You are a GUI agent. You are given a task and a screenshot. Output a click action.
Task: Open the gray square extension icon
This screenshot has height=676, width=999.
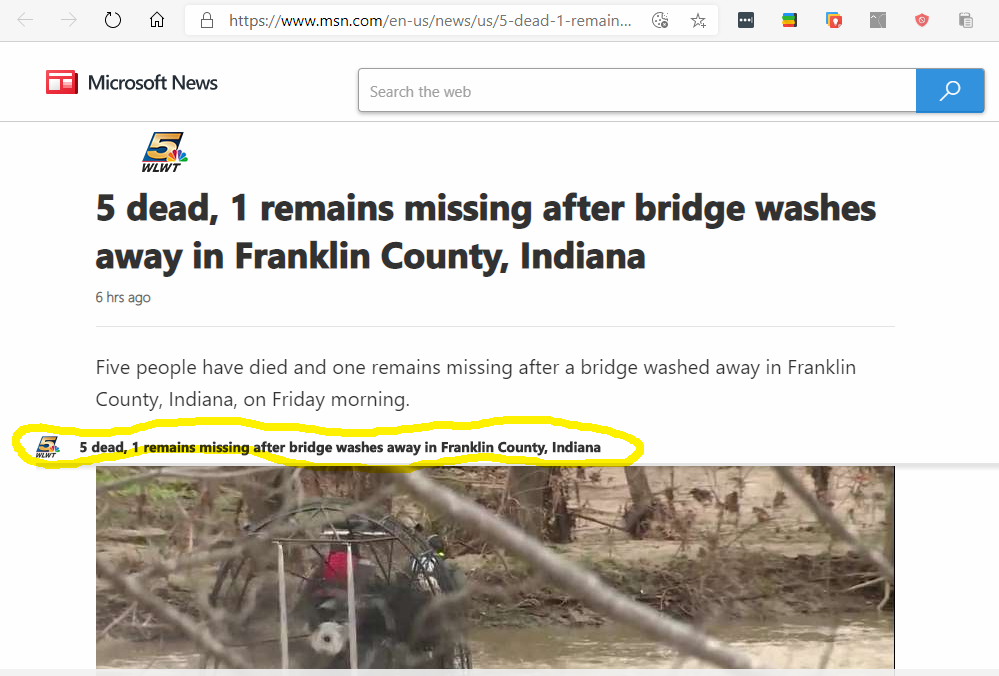(878, 20)
